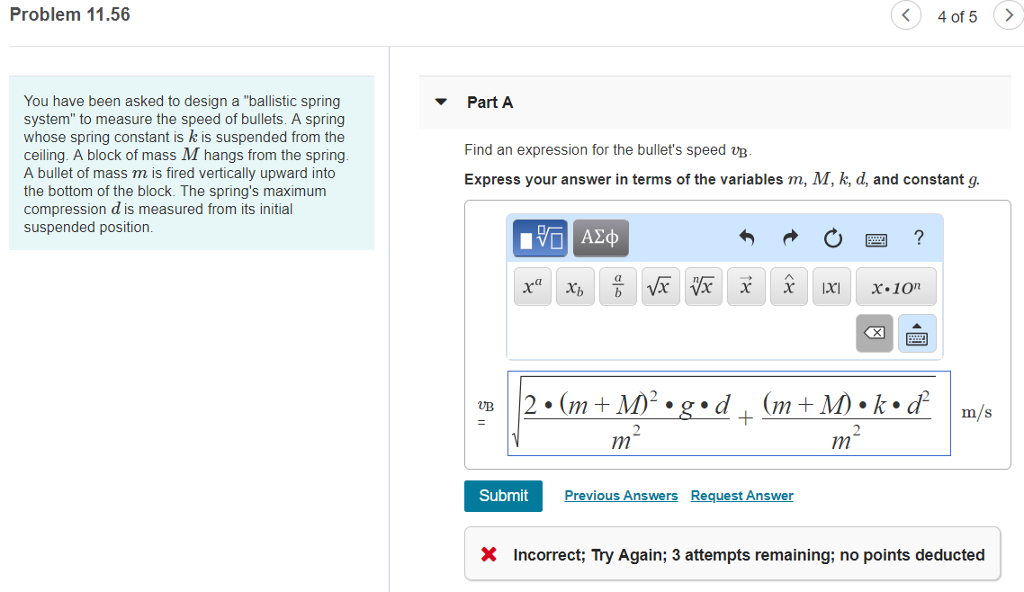Image resolution: width=1024 pixels, height=592 pixels.
Task: Open equation editor help via question mark
Action: pos(918,237)
